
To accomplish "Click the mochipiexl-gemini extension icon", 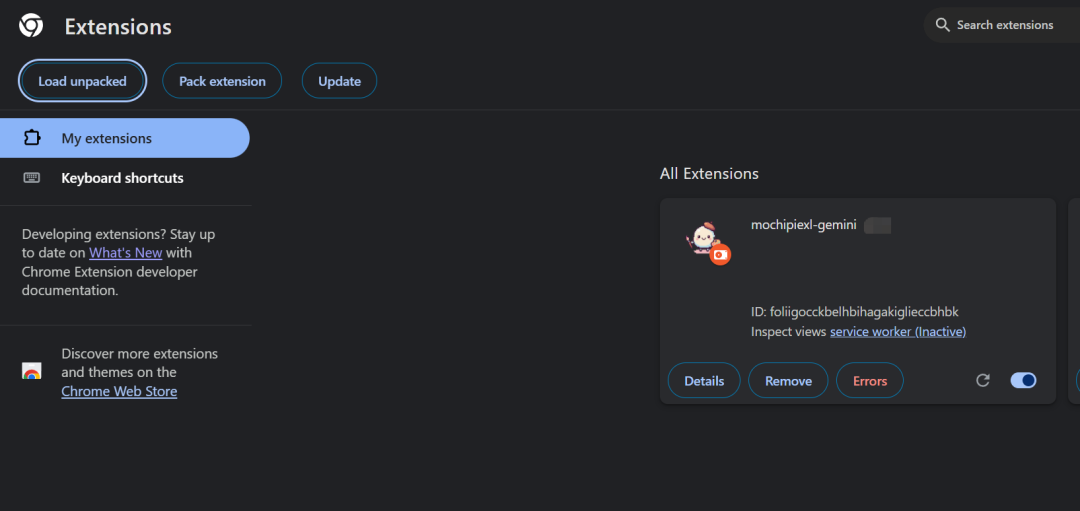I will point(705,241).
